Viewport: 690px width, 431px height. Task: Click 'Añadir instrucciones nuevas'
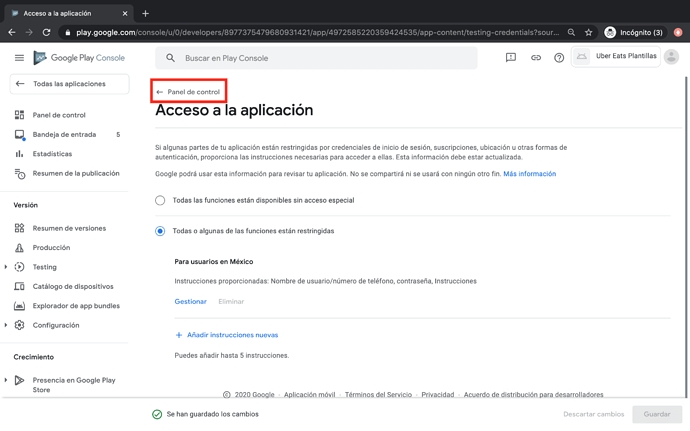click(x=231, y=335)
